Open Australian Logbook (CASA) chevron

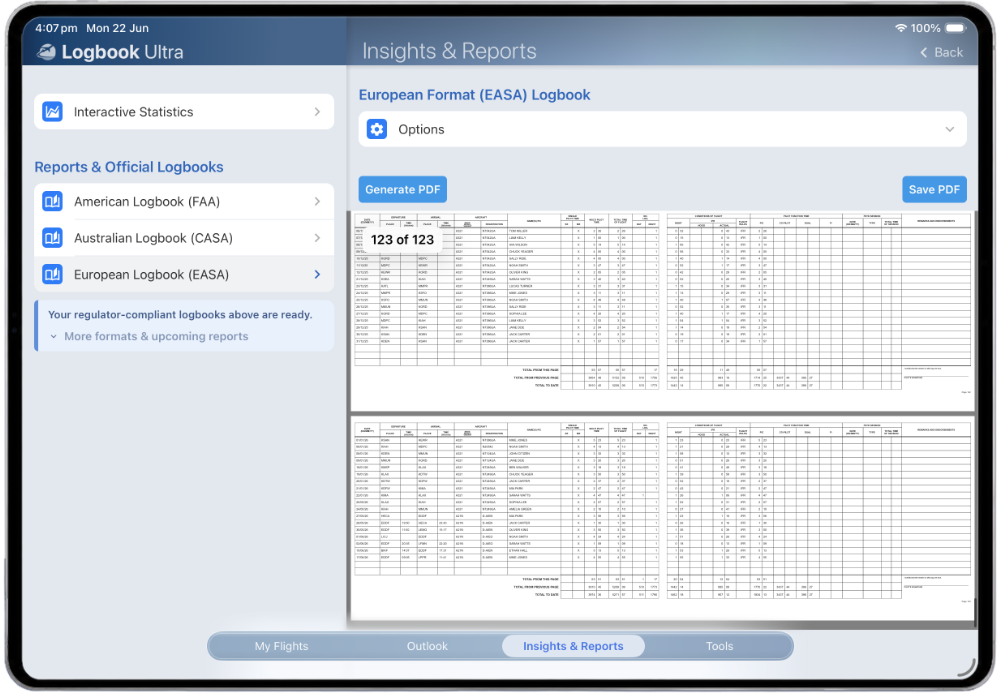pyautogui.click(x=317, y=238)
